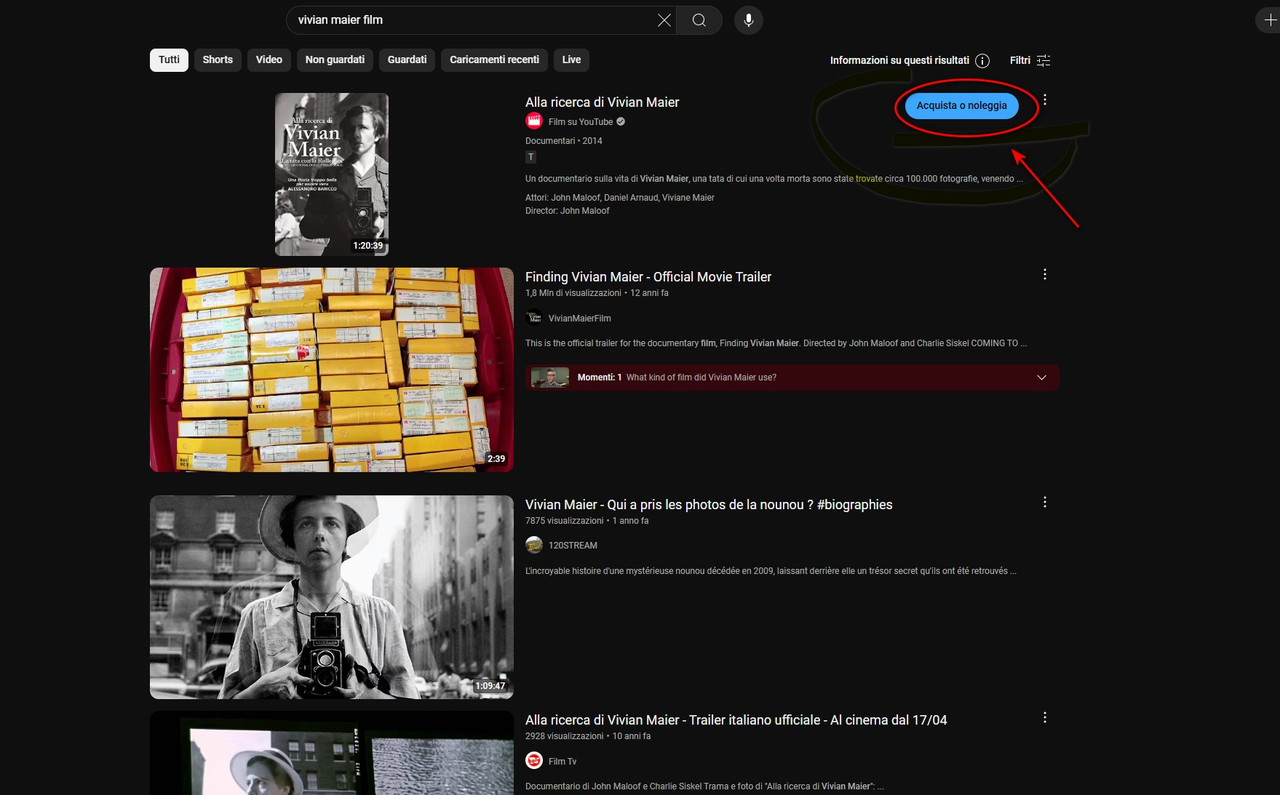Click the 'Director: John Maloof' line
This screenshot has width=1280, height=795.
pos(567,211)
